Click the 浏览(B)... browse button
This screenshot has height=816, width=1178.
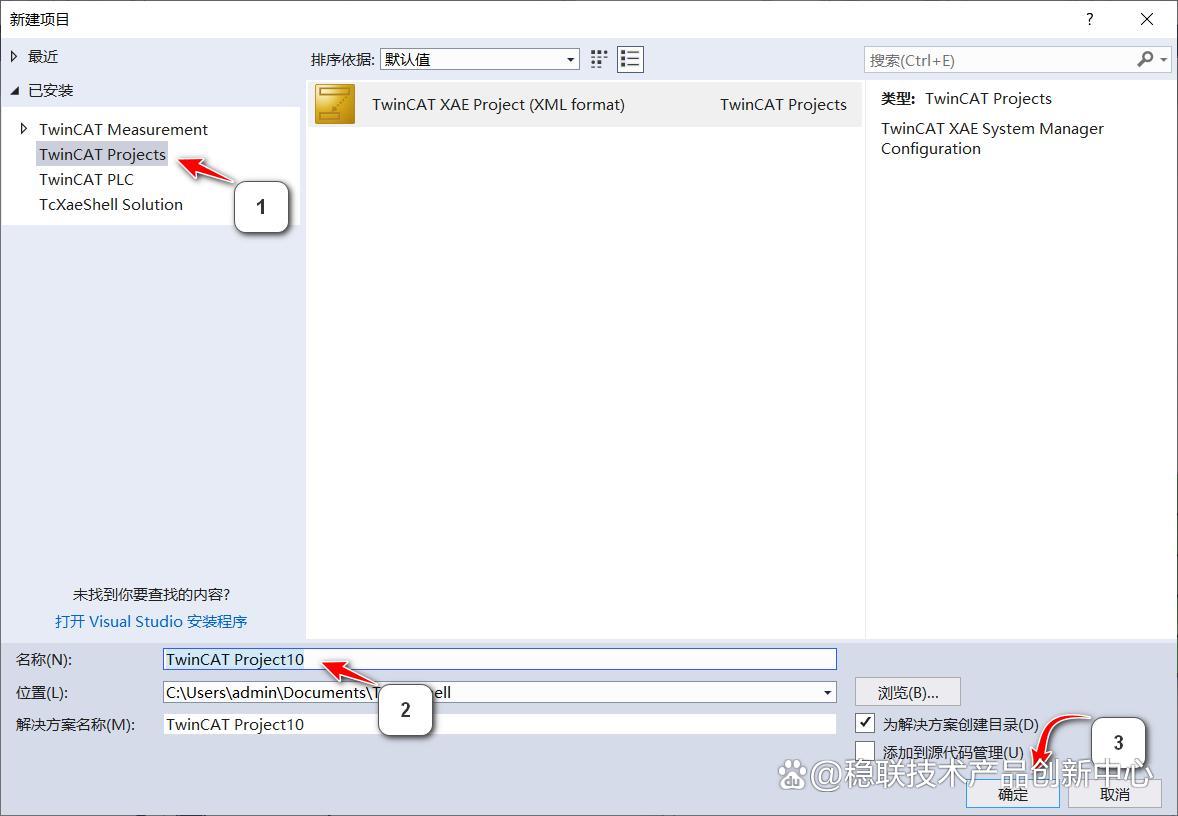click(x=908, y=692)
